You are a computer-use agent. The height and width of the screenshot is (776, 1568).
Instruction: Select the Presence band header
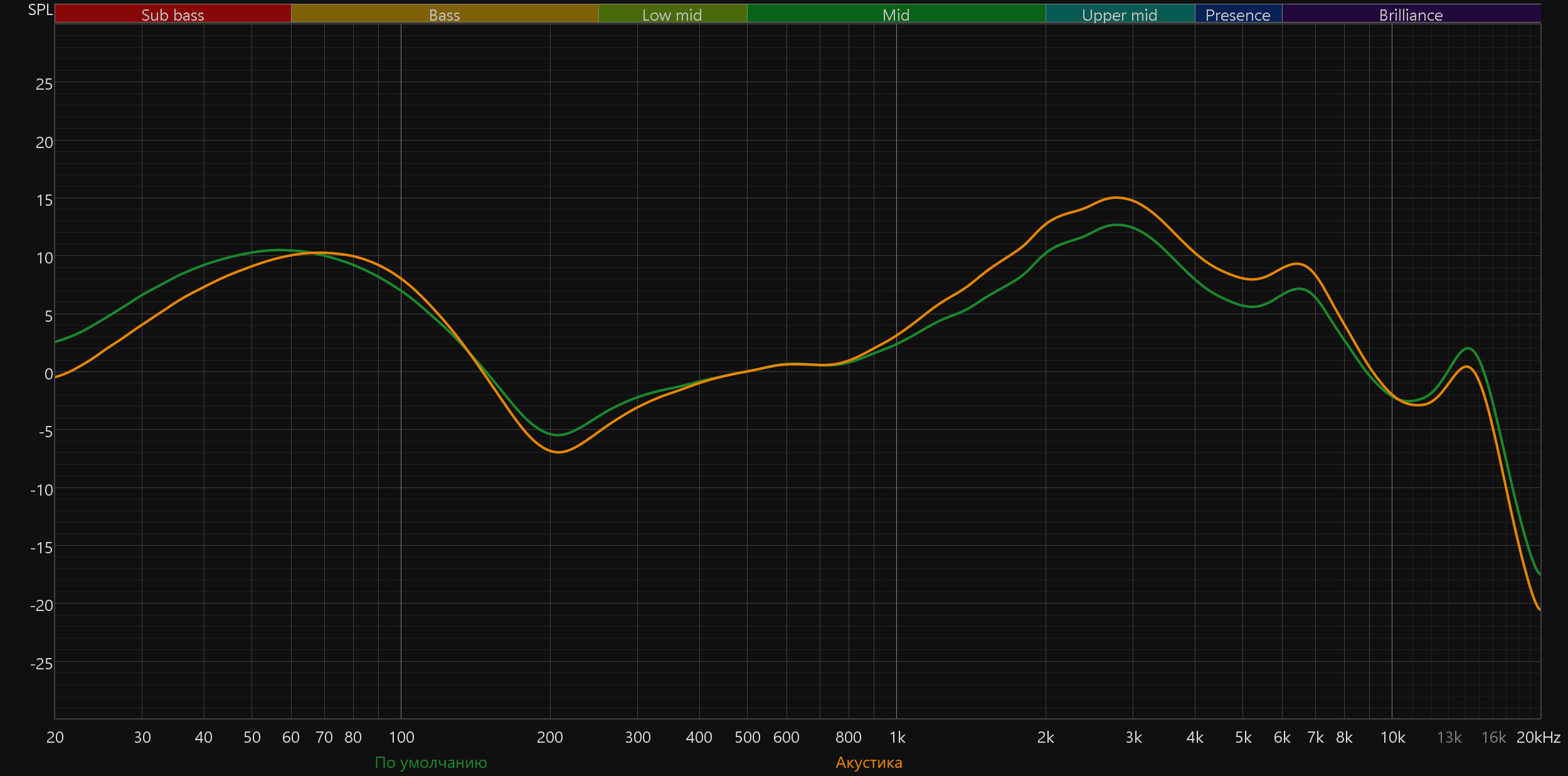[x=1237, y=14]
